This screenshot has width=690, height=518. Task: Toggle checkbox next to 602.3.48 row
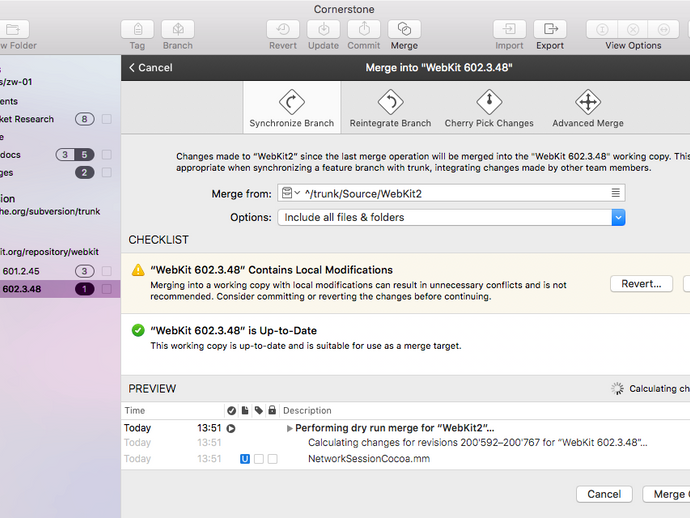pos(106,289)
